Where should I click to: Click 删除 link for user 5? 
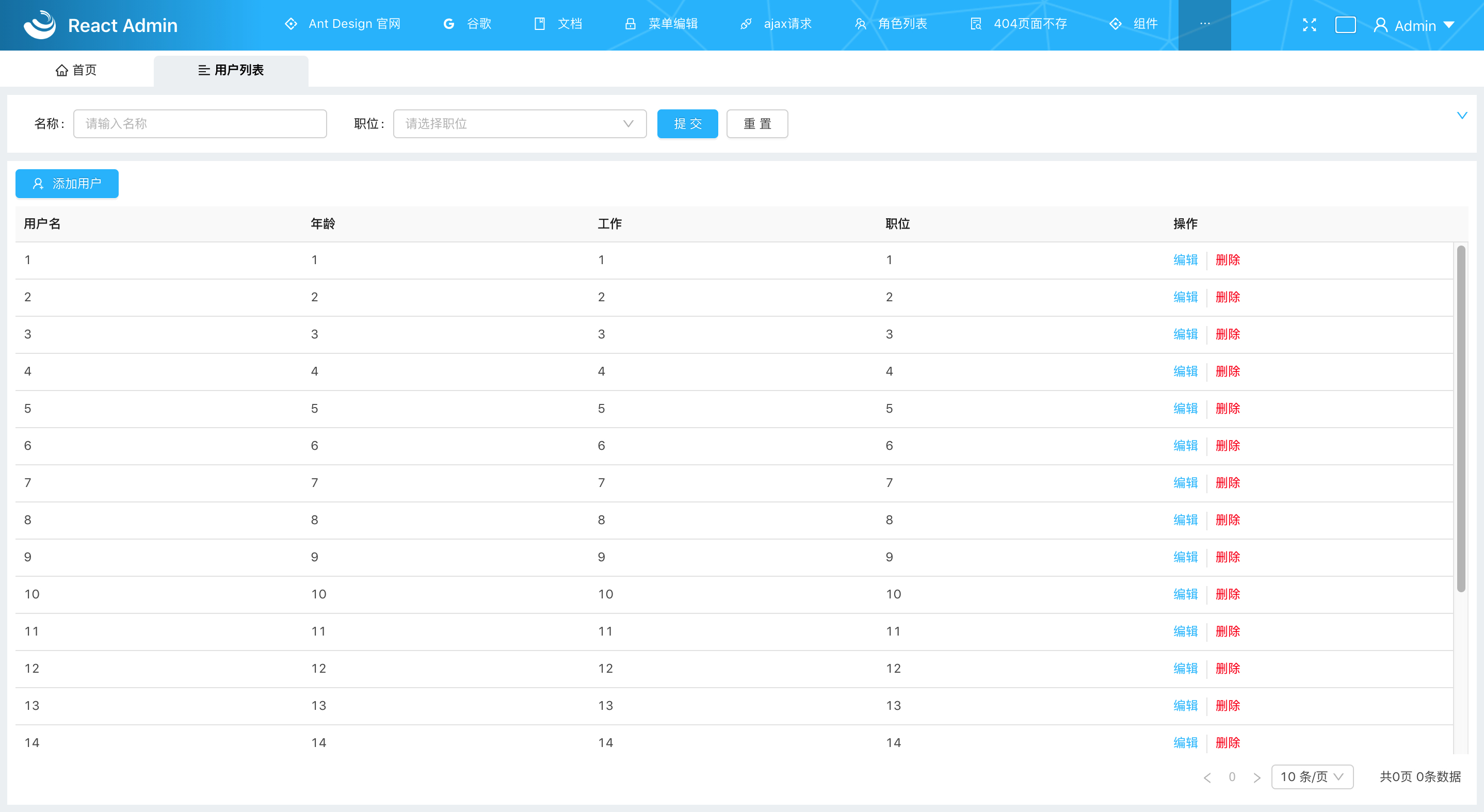pyautogui.click(x=1227, y=408)
